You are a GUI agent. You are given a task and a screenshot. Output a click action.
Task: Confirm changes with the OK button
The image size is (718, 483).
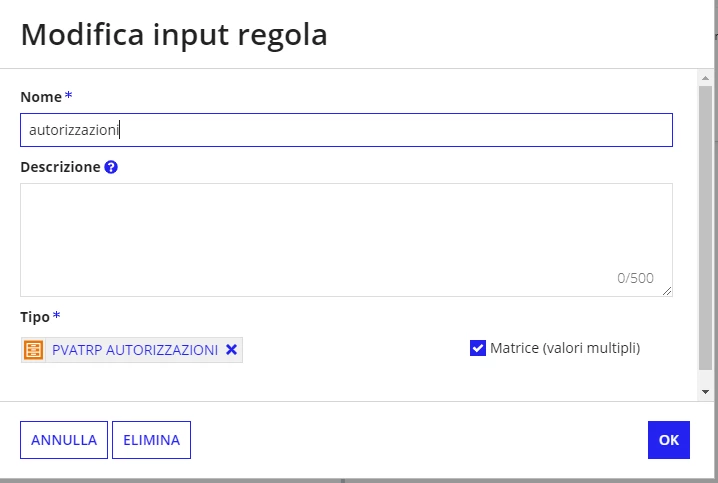(x=669, y=440)
